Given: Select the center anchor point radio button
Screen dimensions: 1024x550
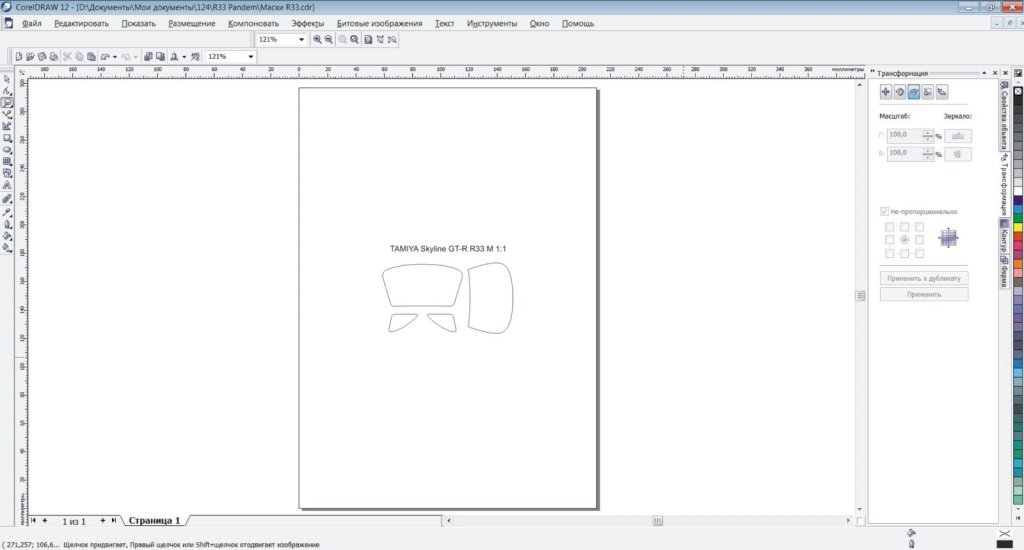Looking at the screenshot, I should pyautogui.click(x=904, y=240).
